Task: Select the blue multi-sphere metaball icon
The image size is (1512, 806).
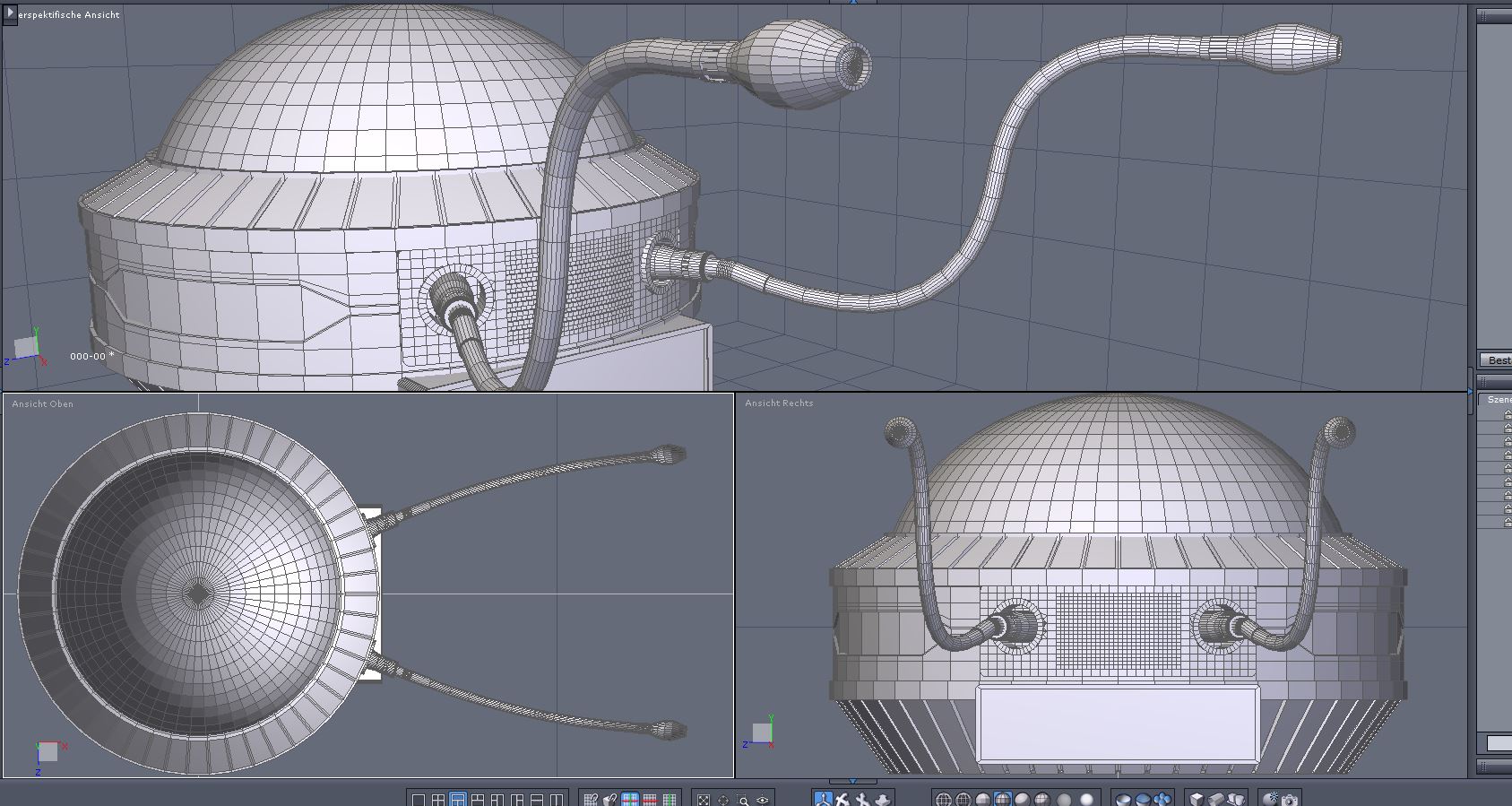Action: click(1162, 799)
